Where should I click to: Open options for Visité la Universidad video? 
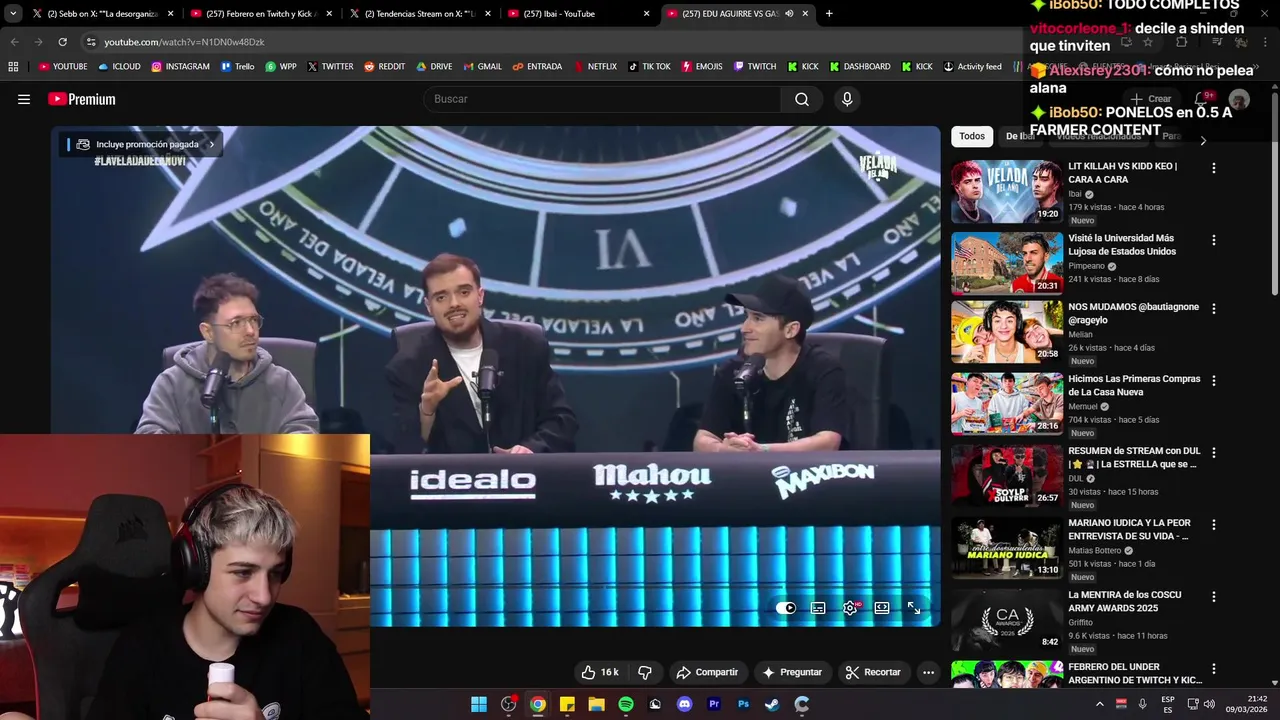pyautogui.click(x=1214, y=240)
